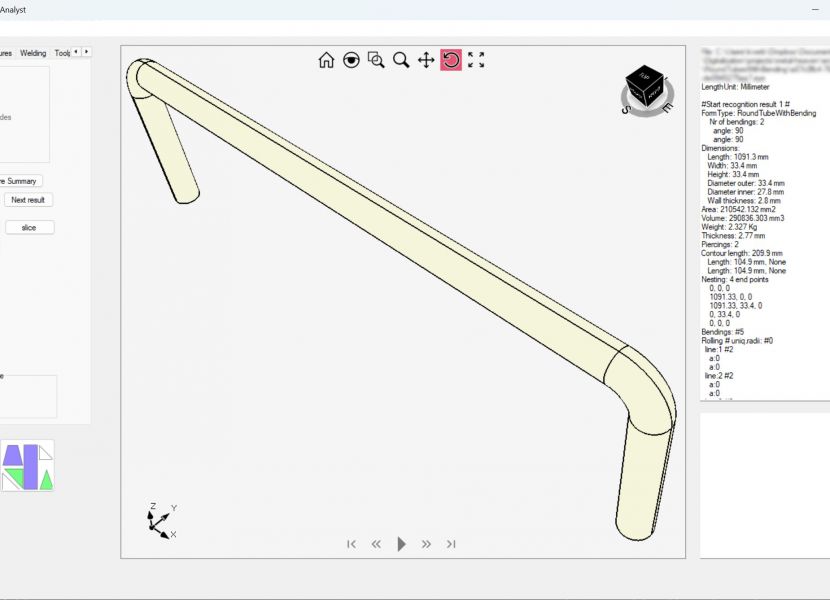Step forward with the fast-forward arrows

point(426,544)
